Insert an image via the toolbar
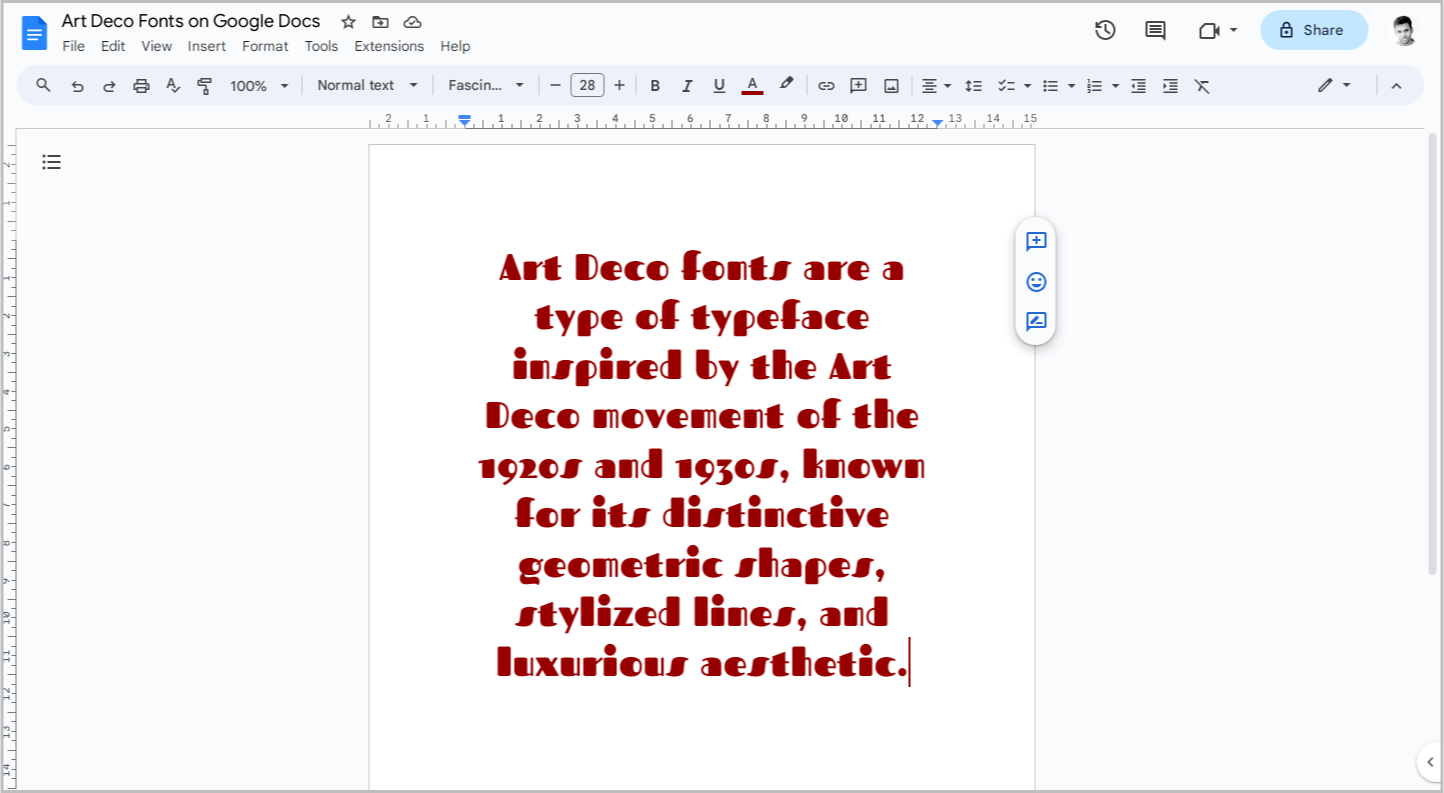Image resolution: width=1444 pixels, height=793 pixels. pos(890,85)
